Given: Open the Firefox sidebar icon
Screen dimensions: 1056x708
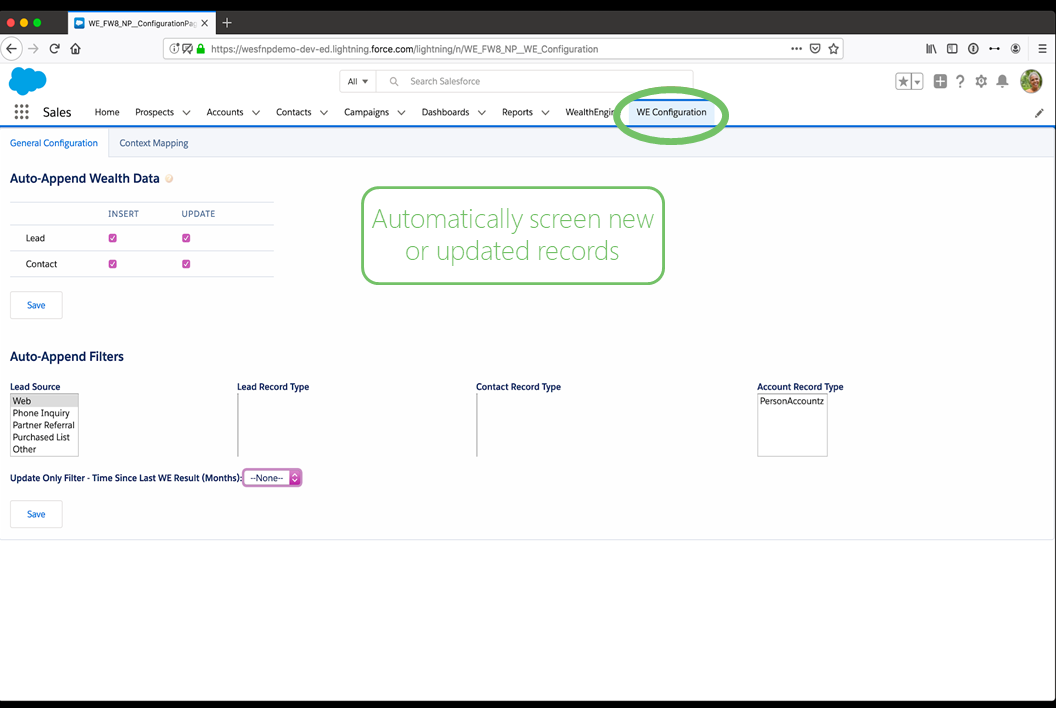Looking at the screenshot, I should (x=951, y=48).
